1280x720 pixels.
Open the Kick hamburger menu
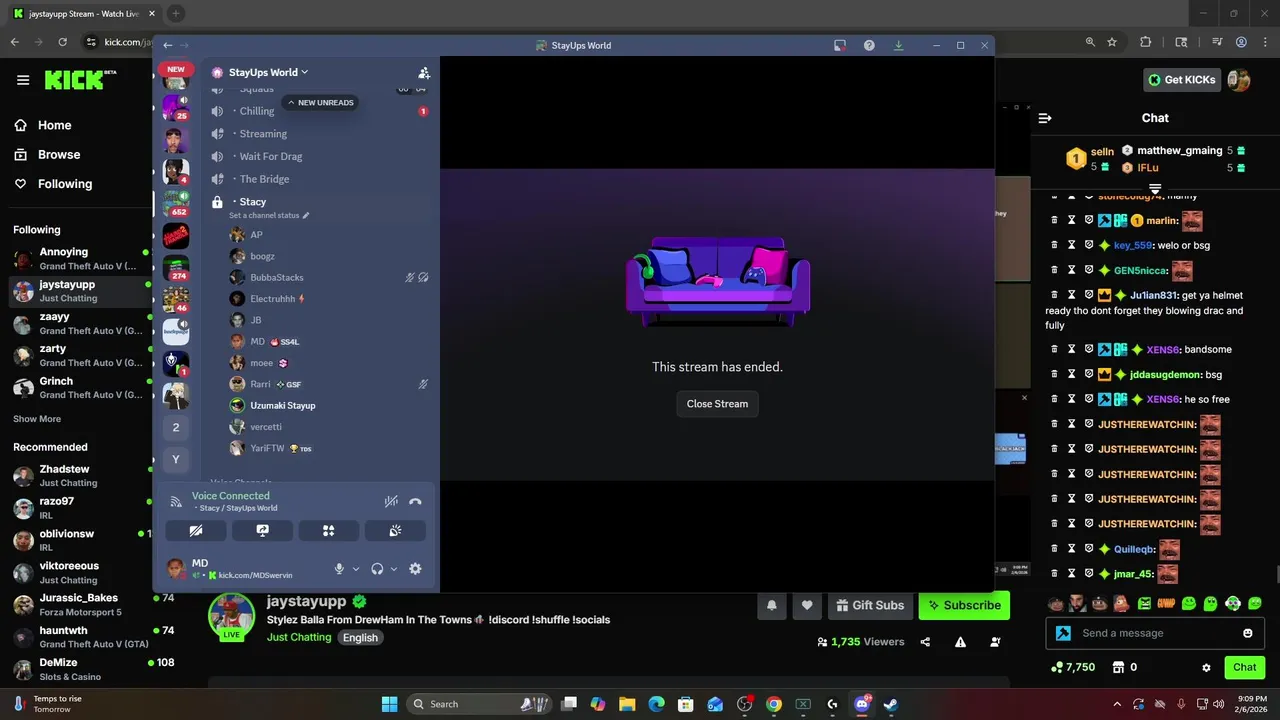[x=23, y=80]
